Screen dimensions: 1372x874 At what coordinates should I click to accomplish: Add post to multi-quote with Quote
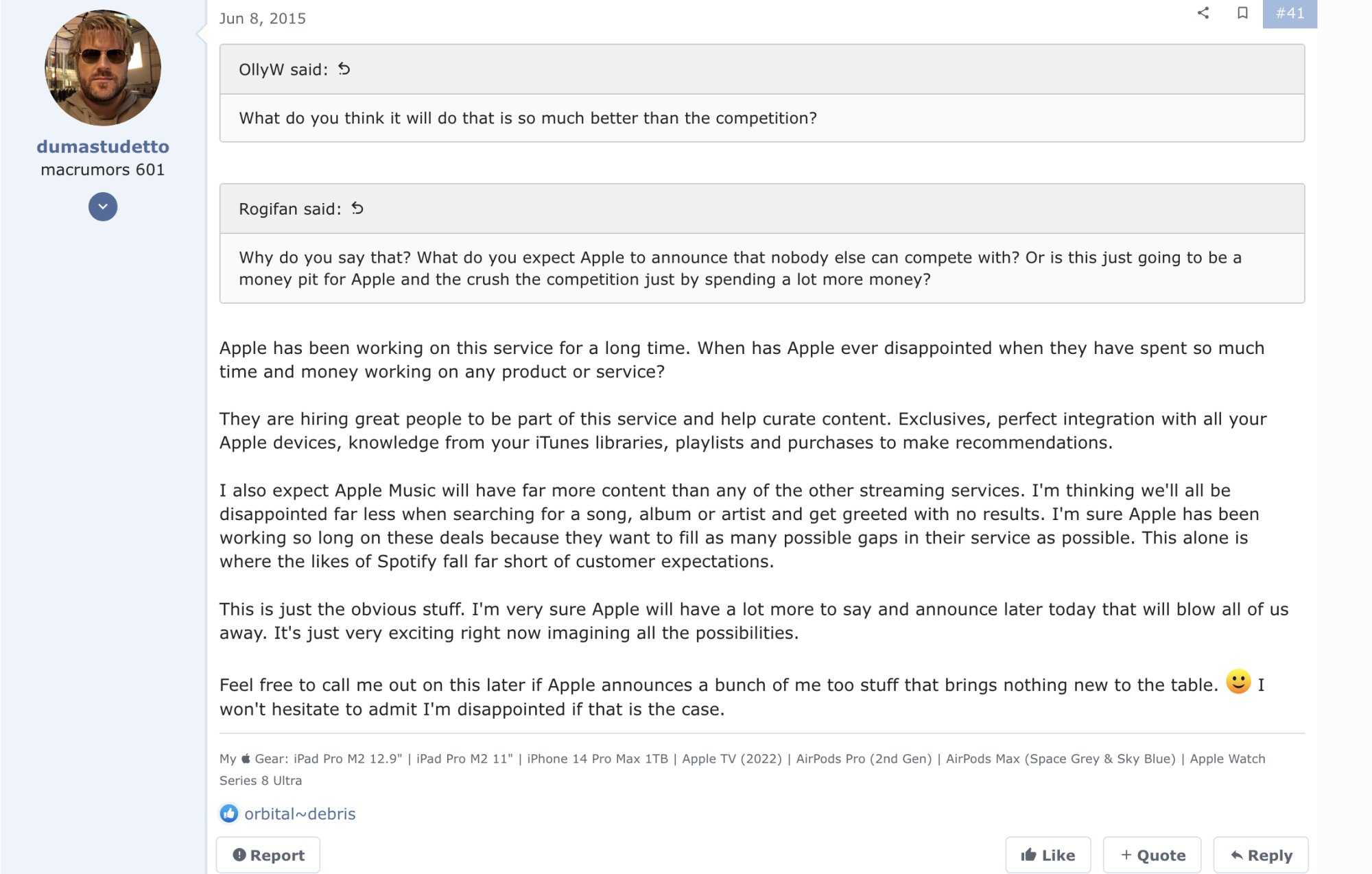1152,855
